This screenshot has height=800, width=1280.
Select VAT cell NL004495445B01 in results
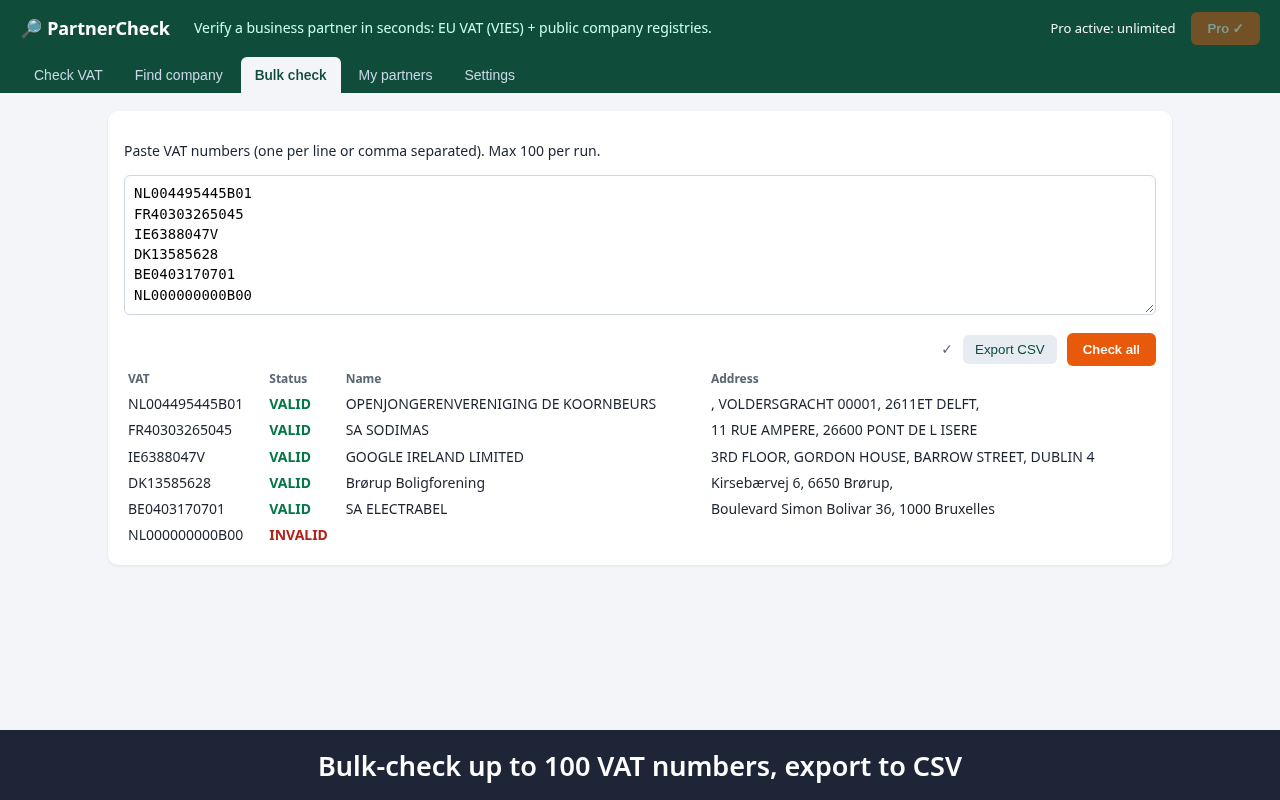point(185,404)
